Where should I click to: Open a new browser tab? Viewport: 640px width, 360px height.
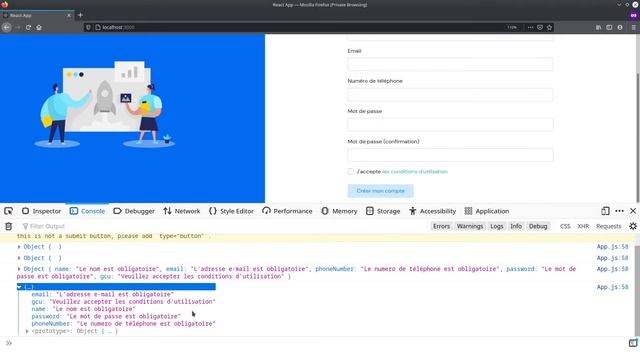pyautogui.click(x=80, y=15)
